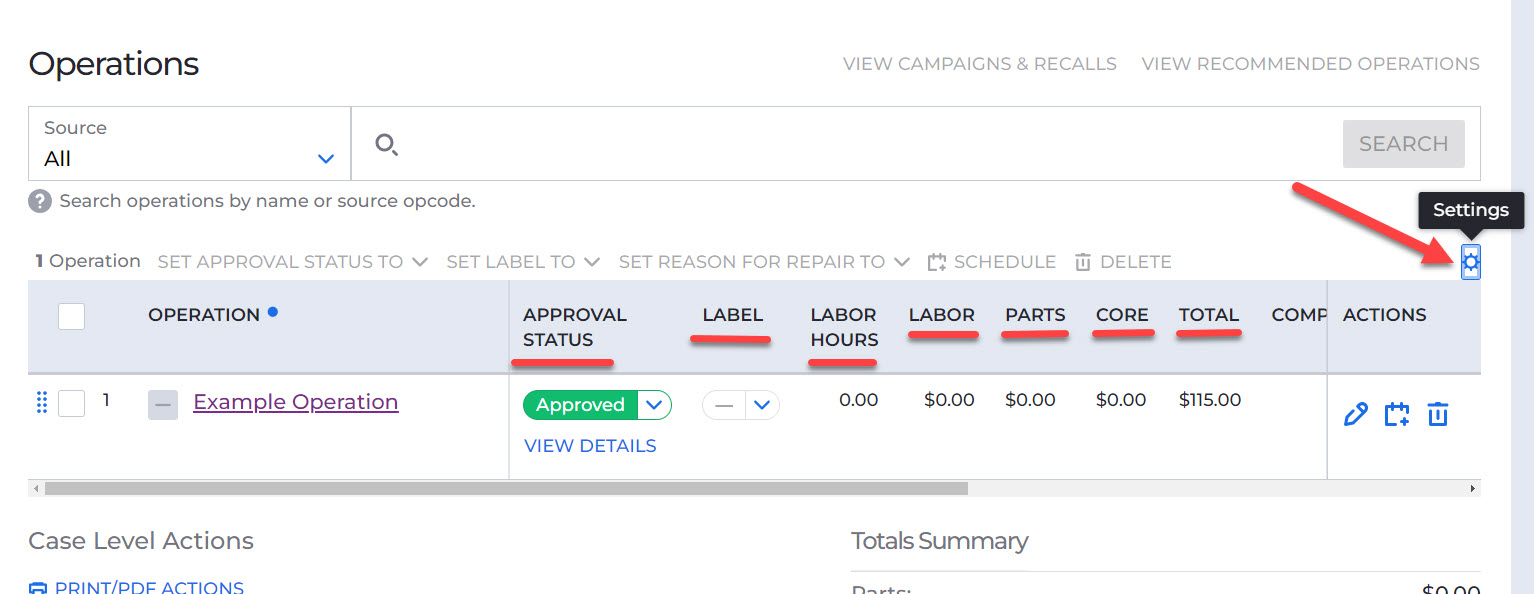This screenshot has height=594, width=1534.
Task: Click the minus collapse button on row 1
Action: (x=162, y=403)
